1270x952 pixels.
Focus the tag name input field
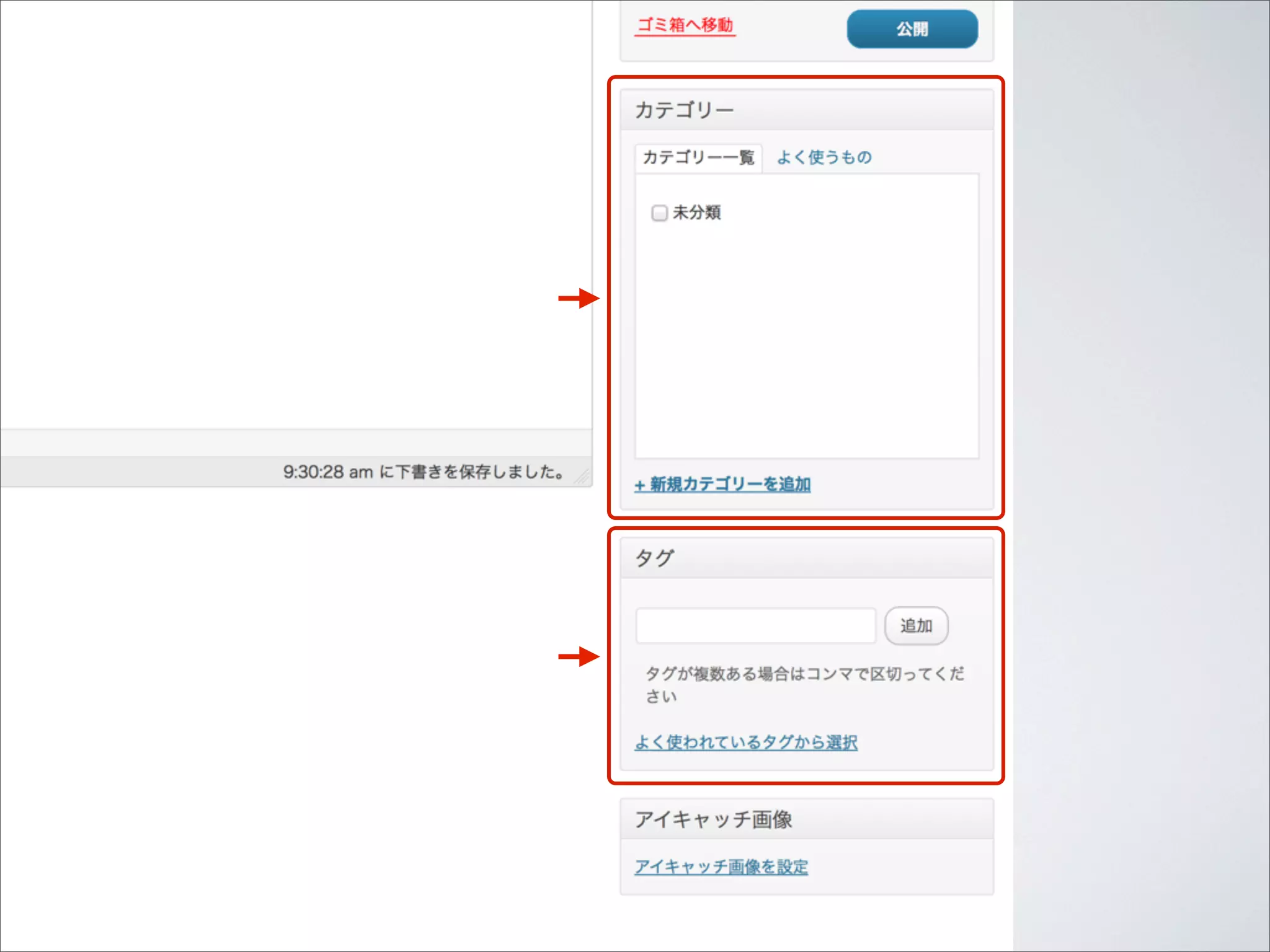point(755,626)
